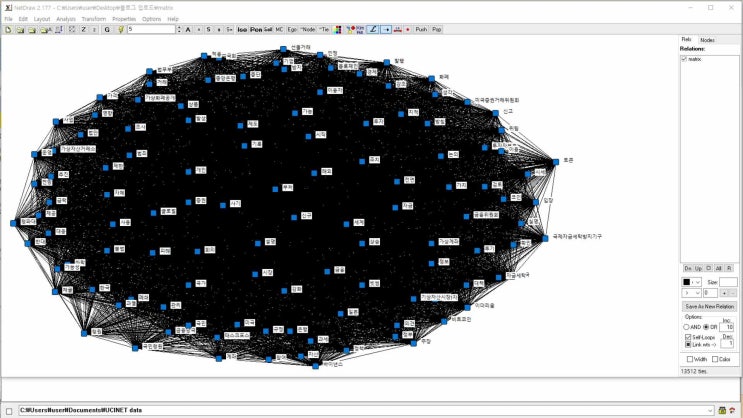Click the status bar folder icon at bottom right
The height and width of the screenshot is (418, 743).
pyautogui.click(x=722, y=410)
